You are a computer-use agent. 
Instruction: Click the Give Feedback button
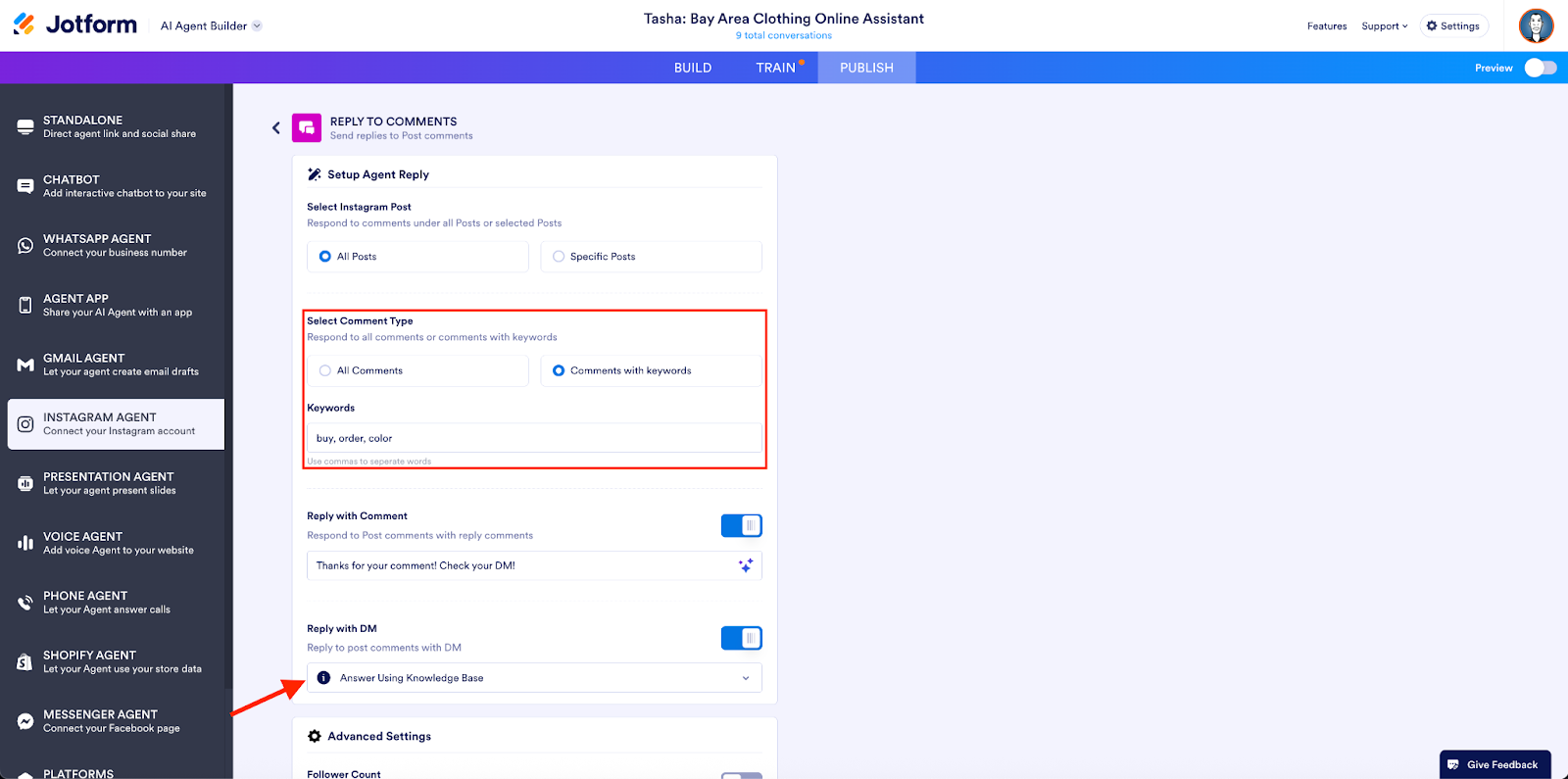click(1494, 764)
